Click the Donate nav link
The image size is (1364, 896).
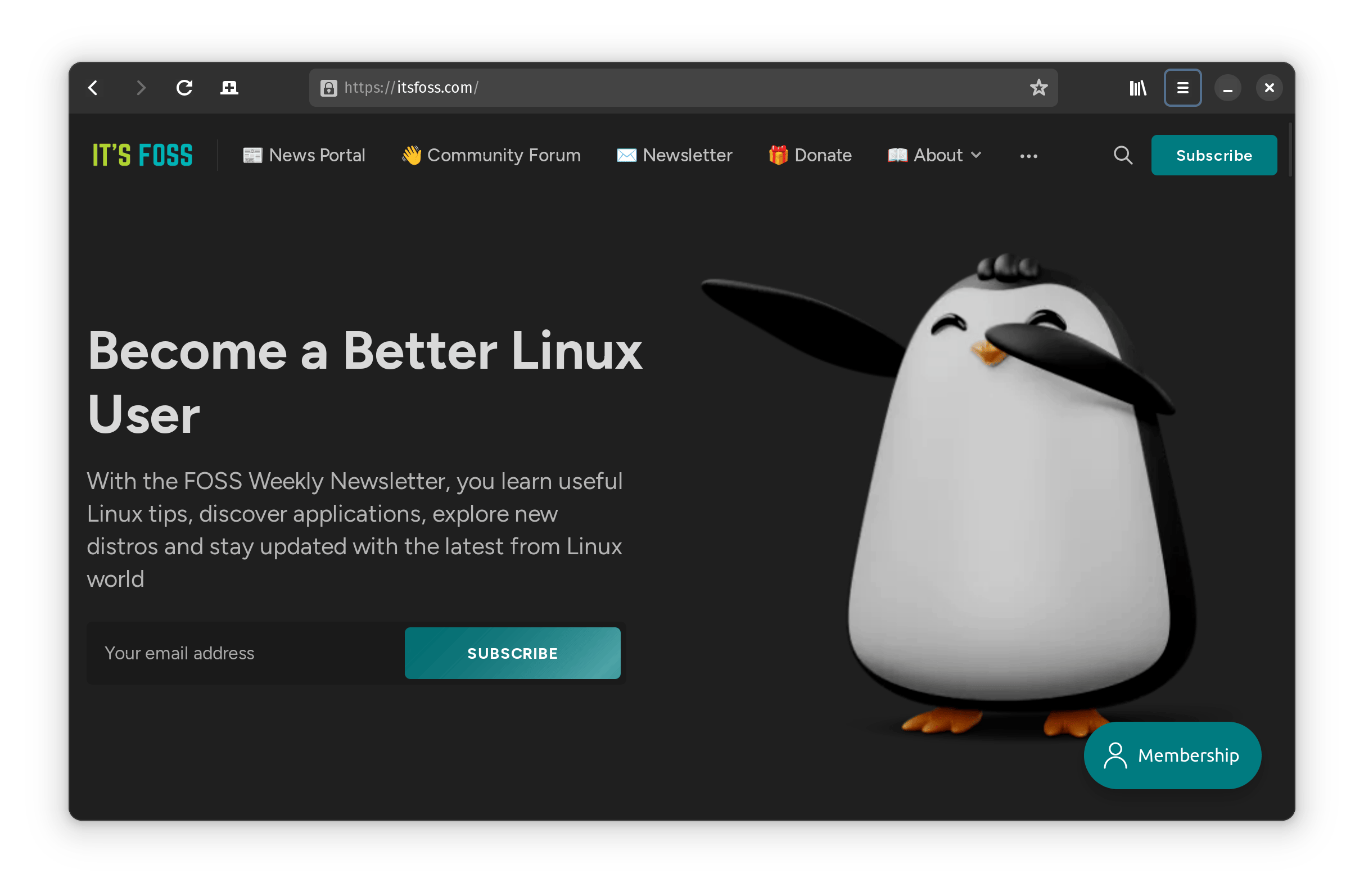[x=810, y=155]
